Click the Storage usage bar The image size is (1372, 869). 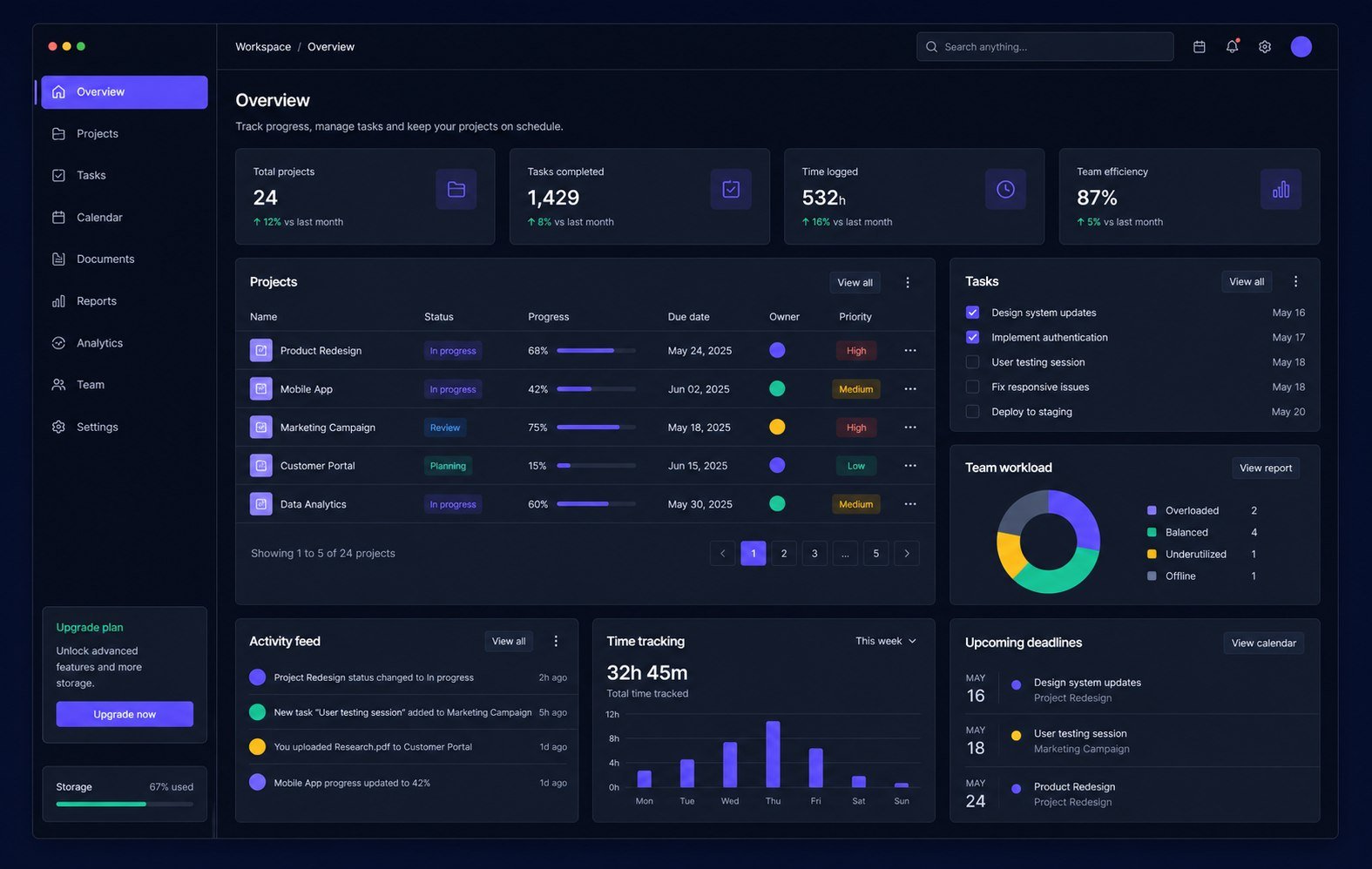125,804
